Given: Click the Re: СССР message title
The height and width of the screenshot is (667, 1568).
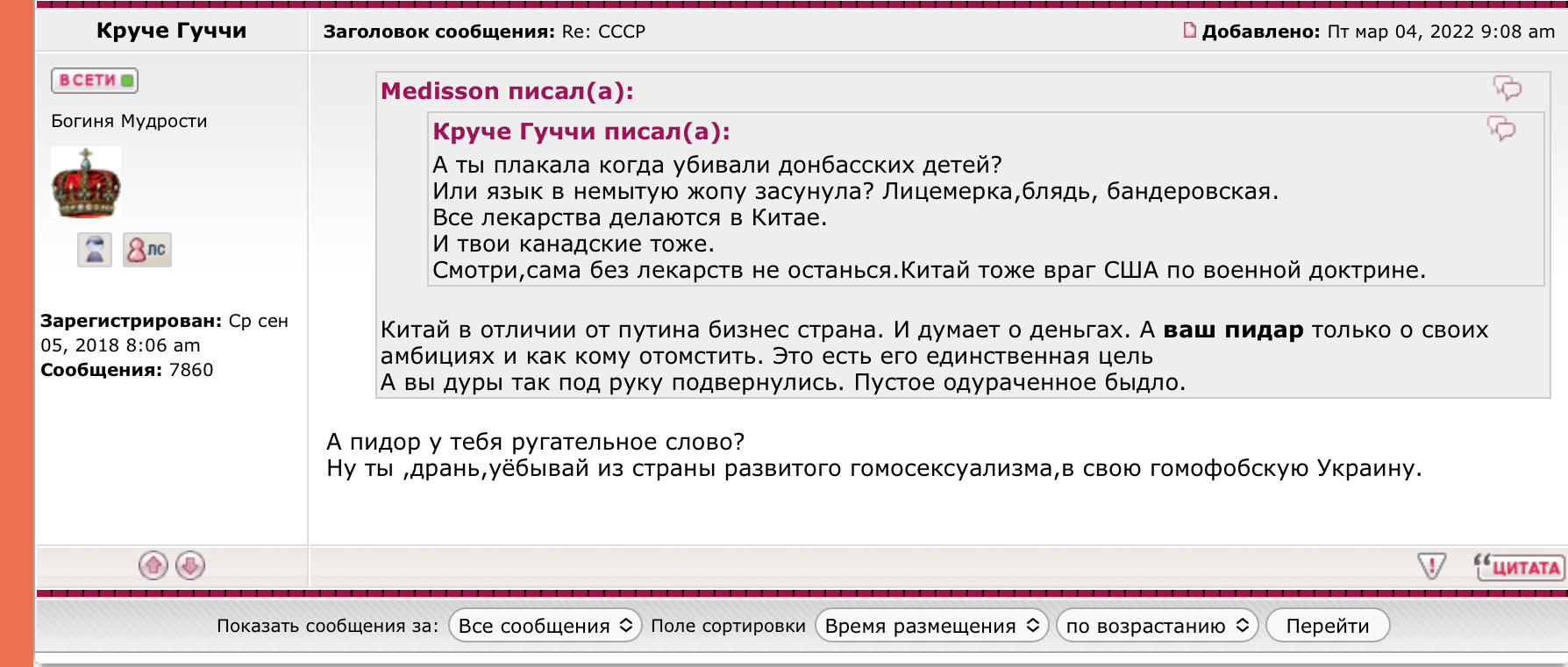Looking at the screenshot, I should [x=603, y=32].
